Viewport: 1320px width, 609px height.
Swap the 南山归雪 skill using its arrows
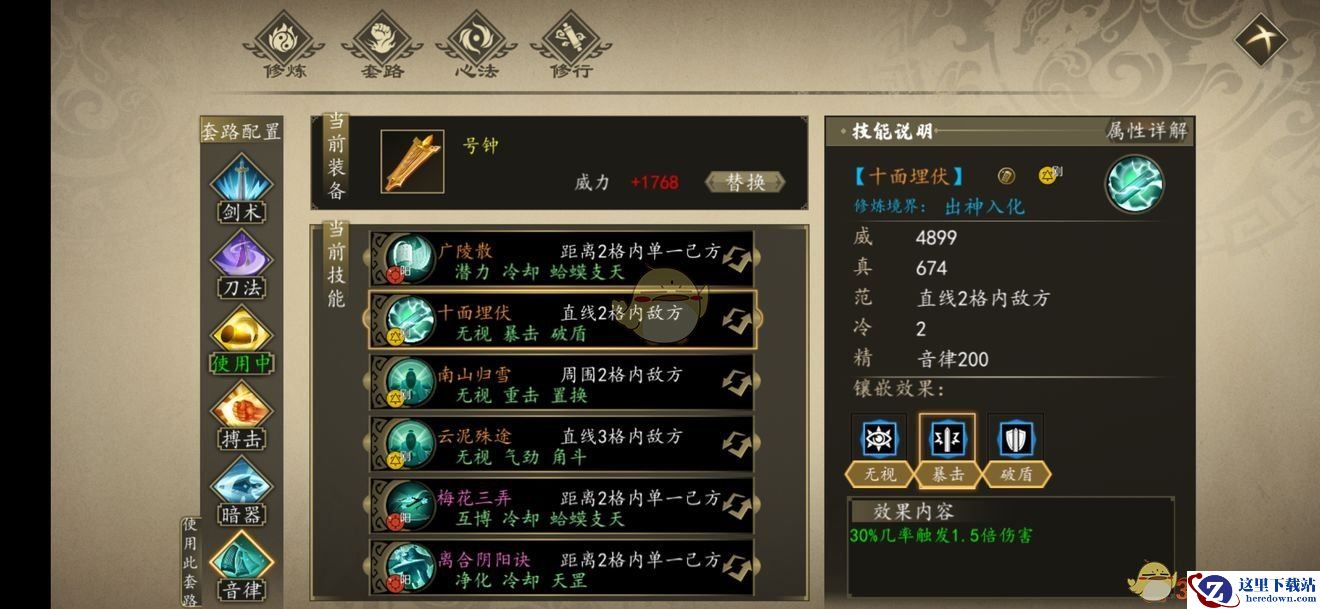coord(737,383)
